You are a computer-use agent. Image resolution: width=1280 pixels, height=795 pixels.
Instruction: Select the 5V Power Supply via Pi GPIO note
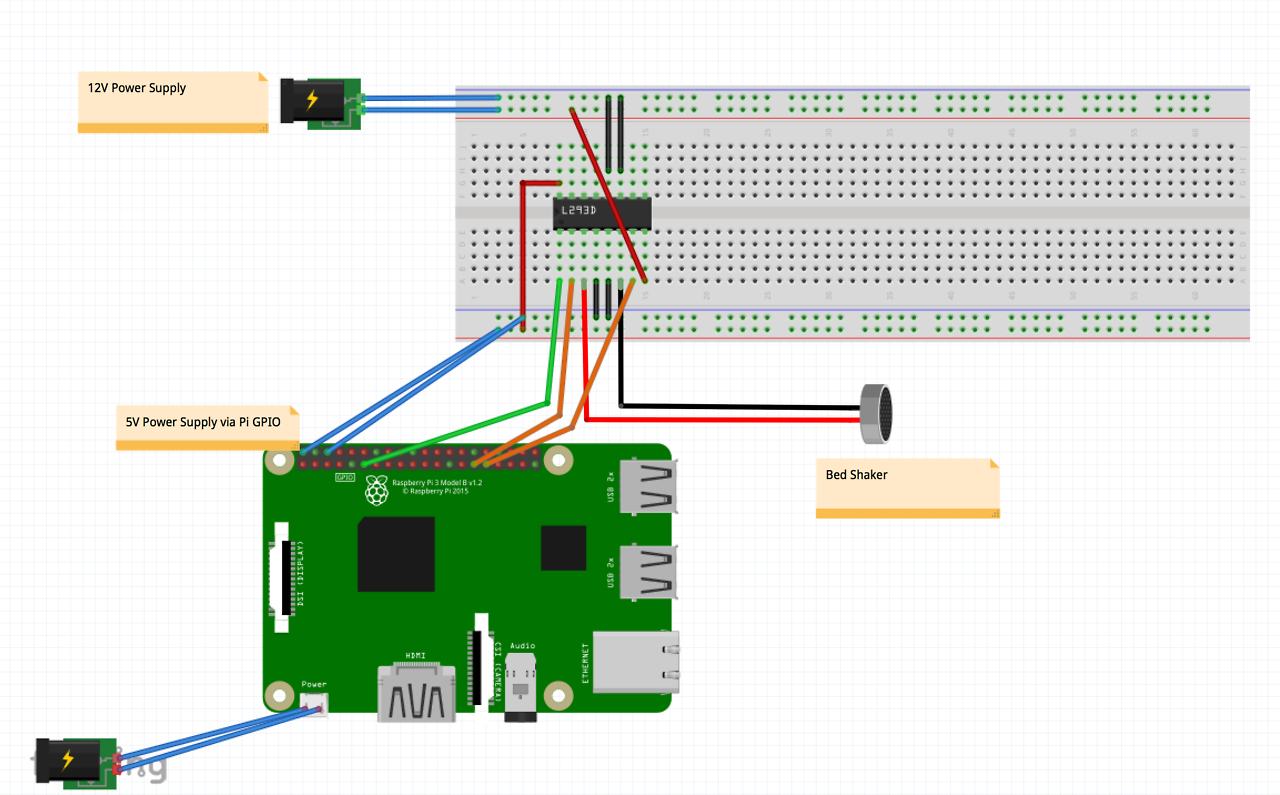207,428
